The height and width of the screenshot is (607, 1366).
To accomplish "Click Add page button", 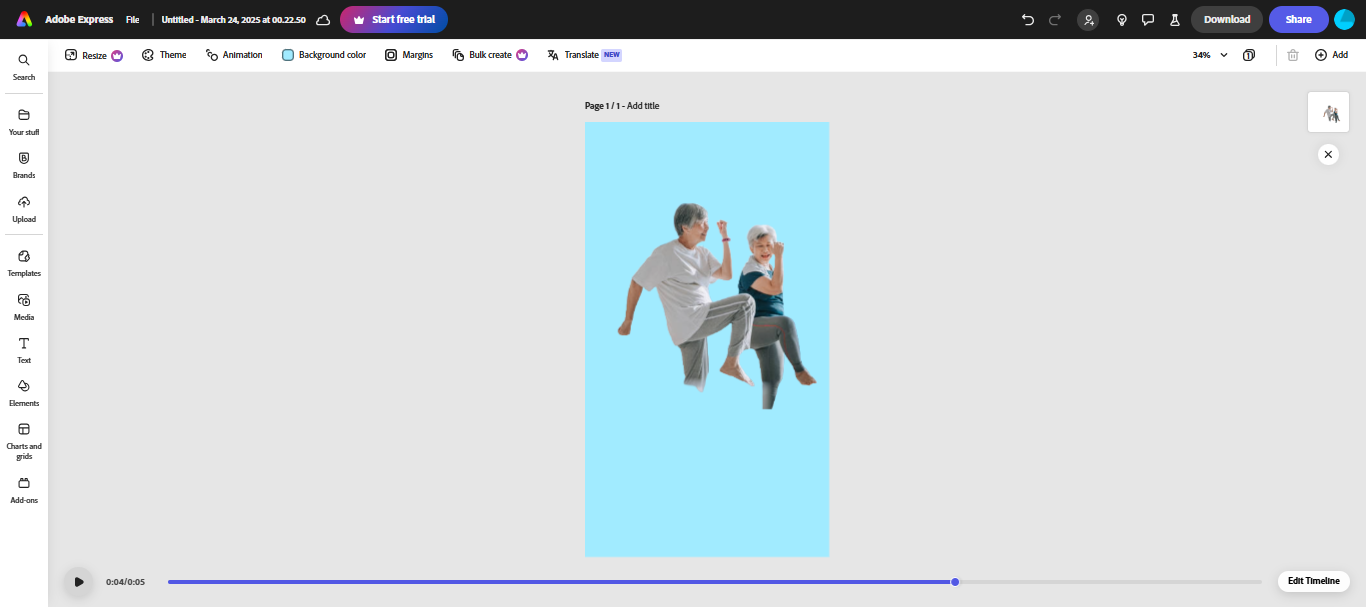I will (x=1331, y=55).
